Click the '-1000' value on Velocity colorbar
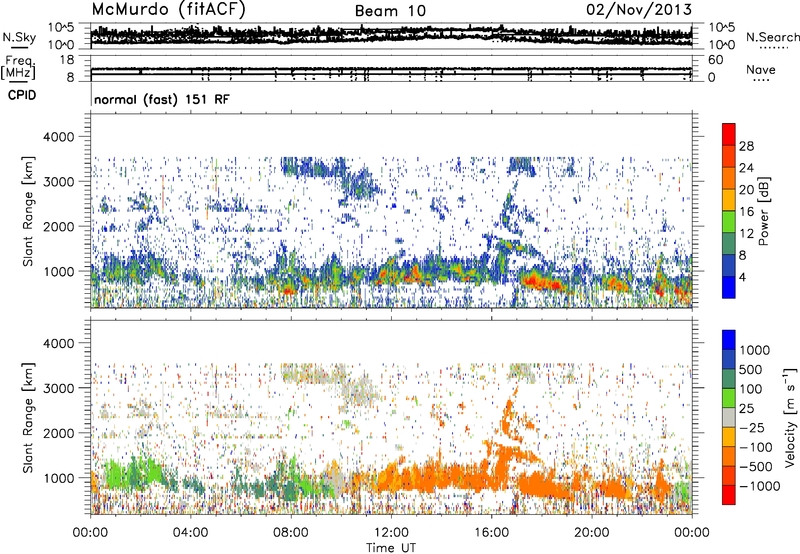Screen dimensions: 800x554 (x=760, y=486)
